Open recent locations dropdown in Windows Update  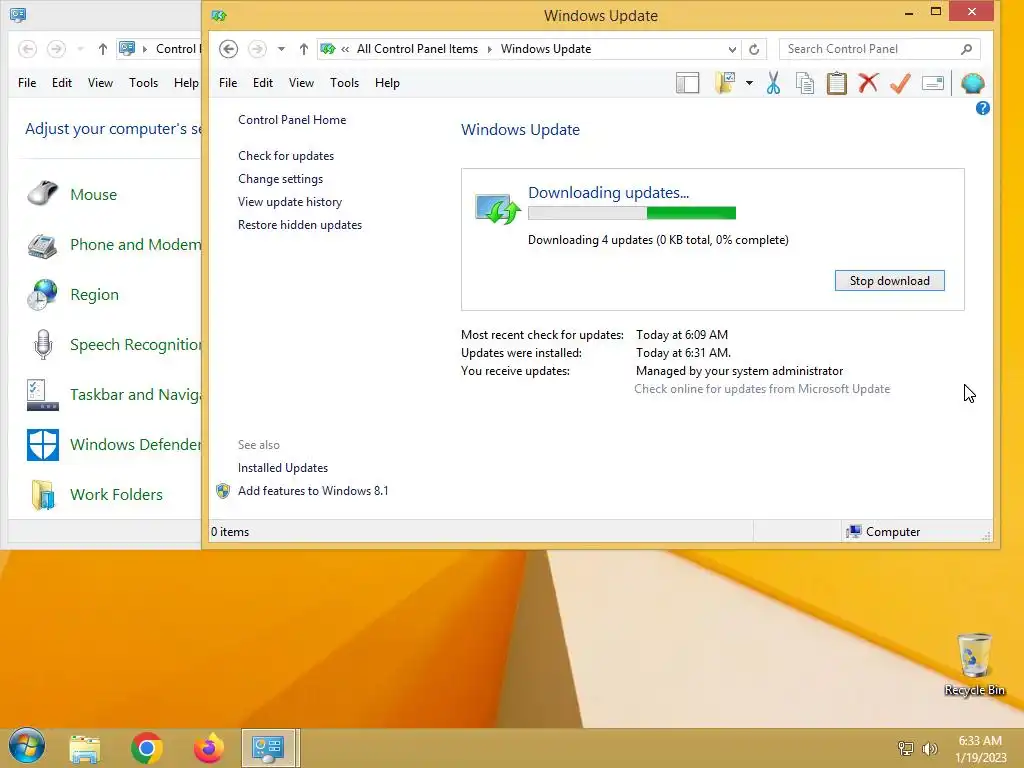(x=281, y=49)
